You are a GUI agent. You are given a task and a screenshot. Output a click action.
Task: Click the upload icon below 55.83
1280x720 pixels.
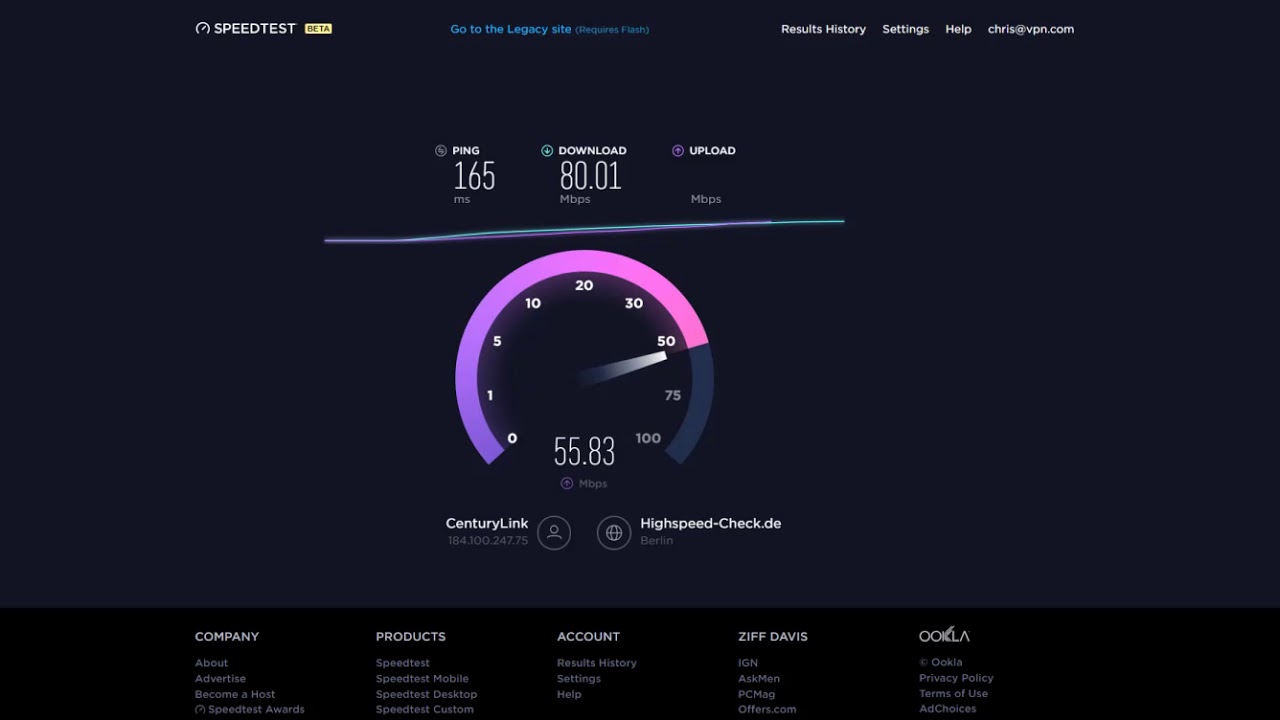tap(567, 483)
